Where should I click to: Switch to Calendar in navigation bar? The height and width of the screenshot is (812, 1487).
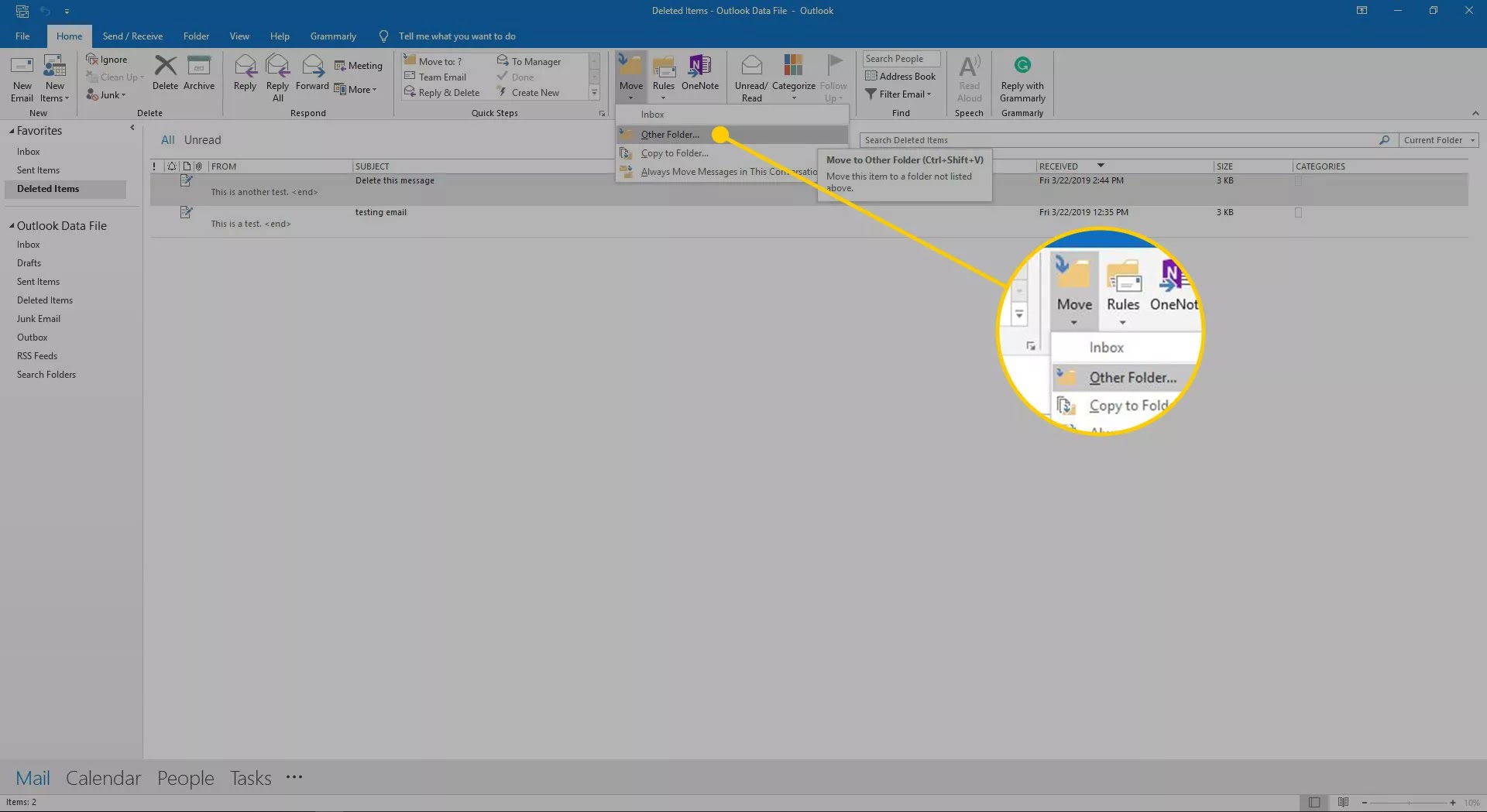coord(103,778)
